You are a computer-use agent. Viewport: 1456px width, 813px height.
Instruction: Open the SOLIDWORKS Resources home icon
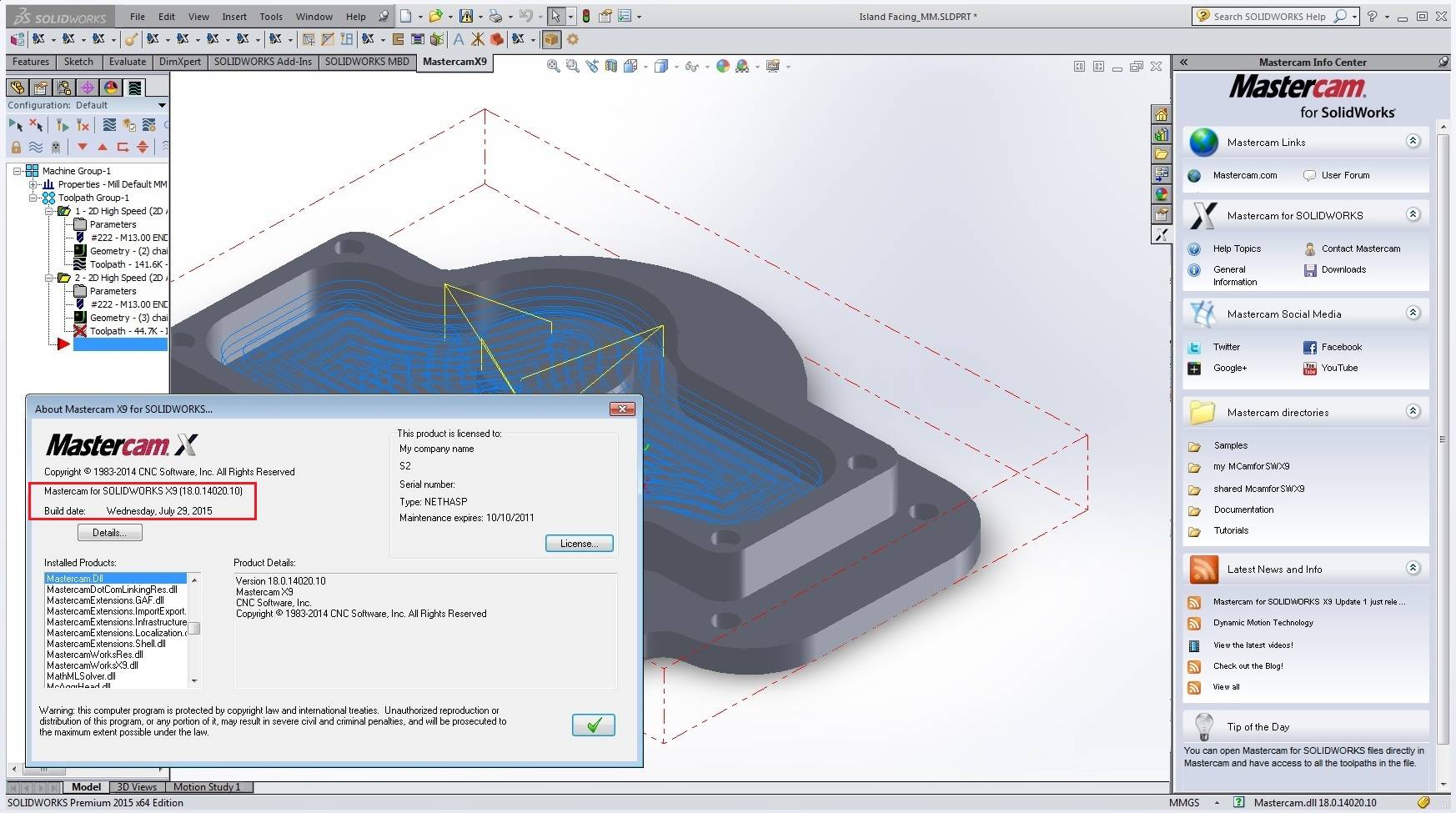tap(1161, 114)
